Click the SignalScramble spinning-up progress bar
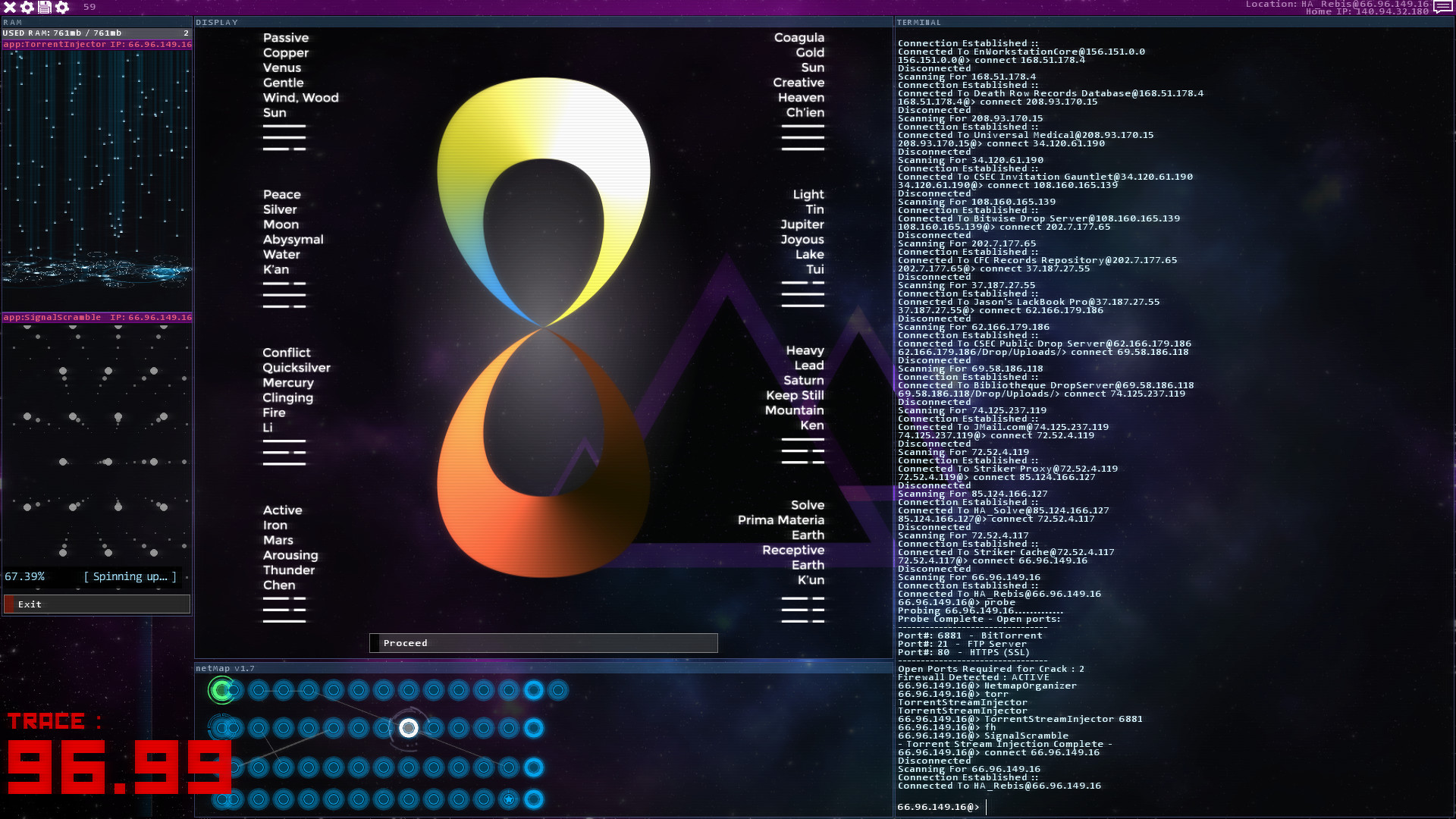Screen dimensions: 1456x819 [x=97, y=576]
